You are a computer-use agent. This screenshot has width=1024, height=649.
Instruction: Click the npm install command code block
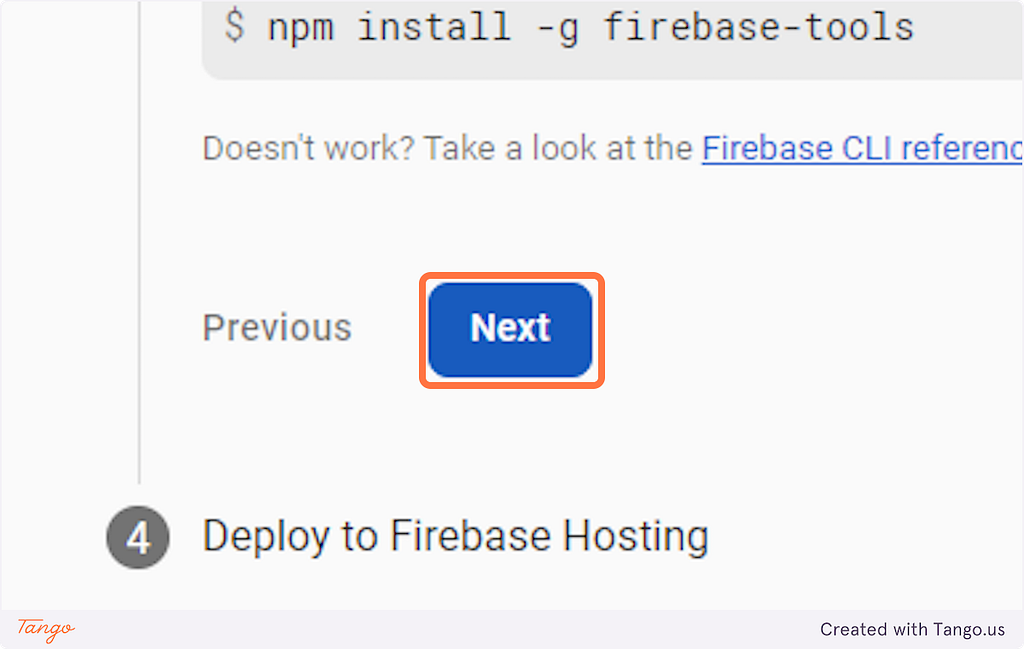click(613, 39)
